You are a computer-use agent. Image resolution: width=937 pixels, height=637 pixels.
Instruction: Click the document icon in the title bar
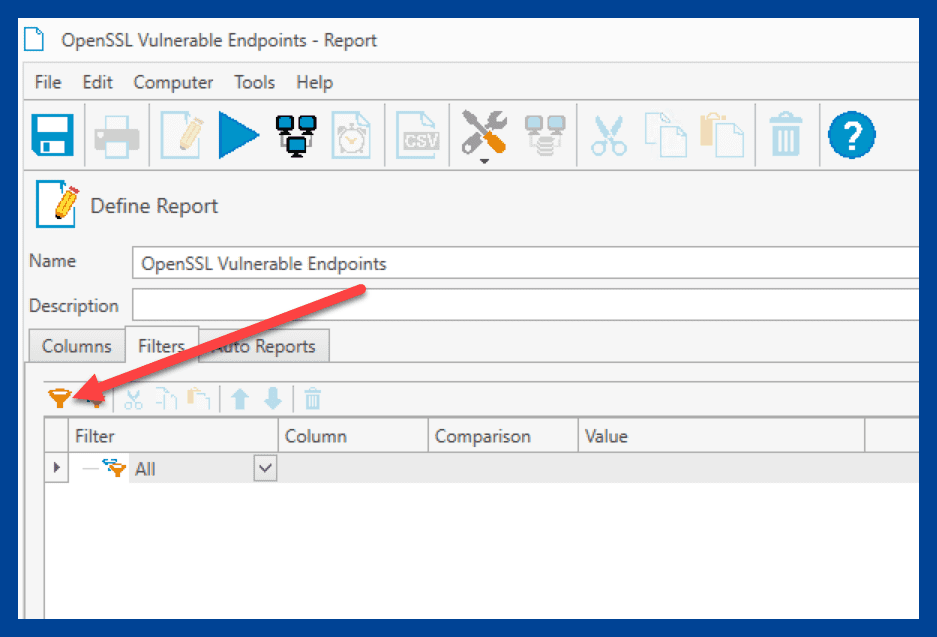click(x=34, y=39)
